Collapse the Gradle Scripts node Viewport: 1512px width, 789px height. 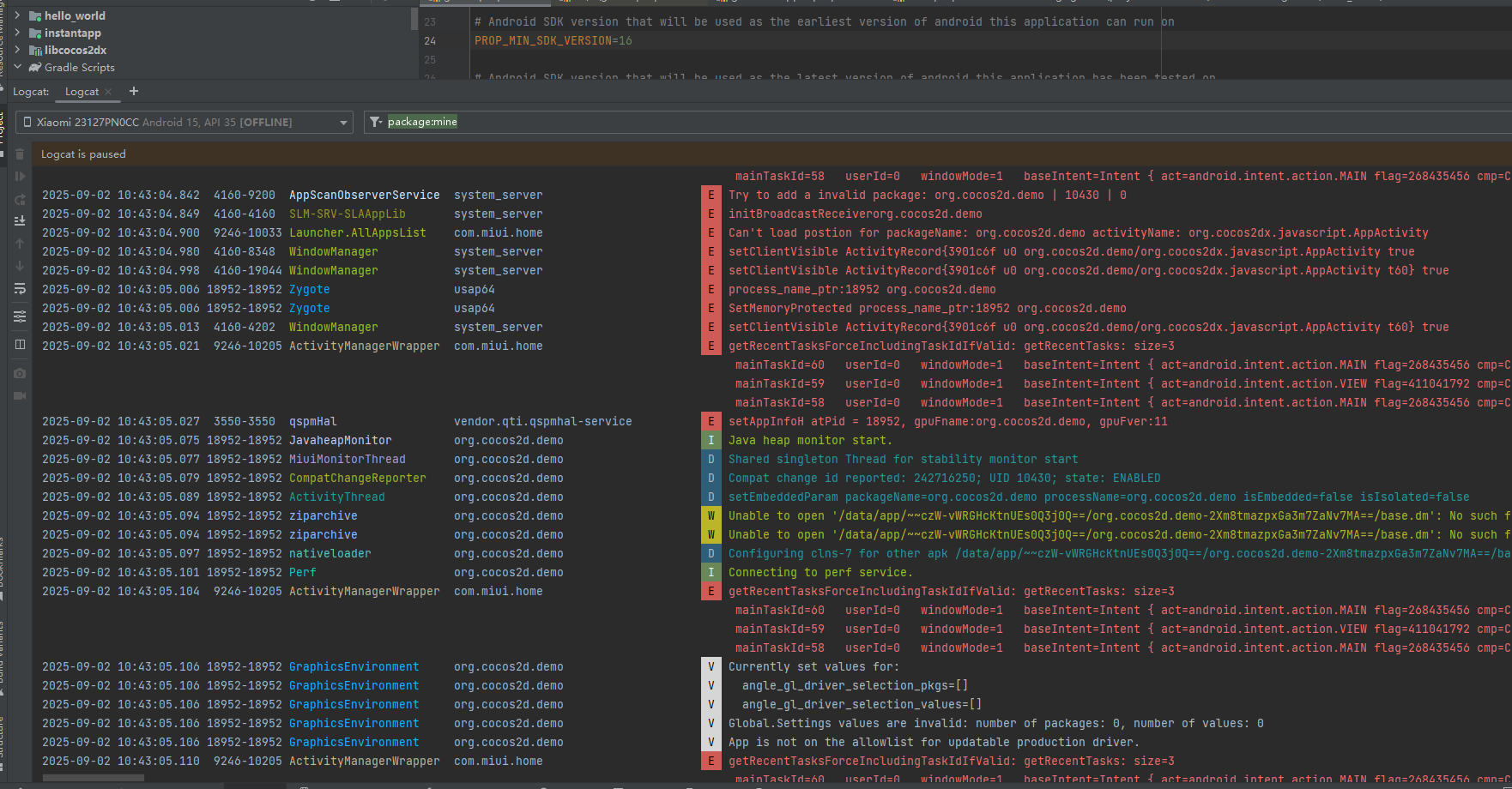pos(17,67)
